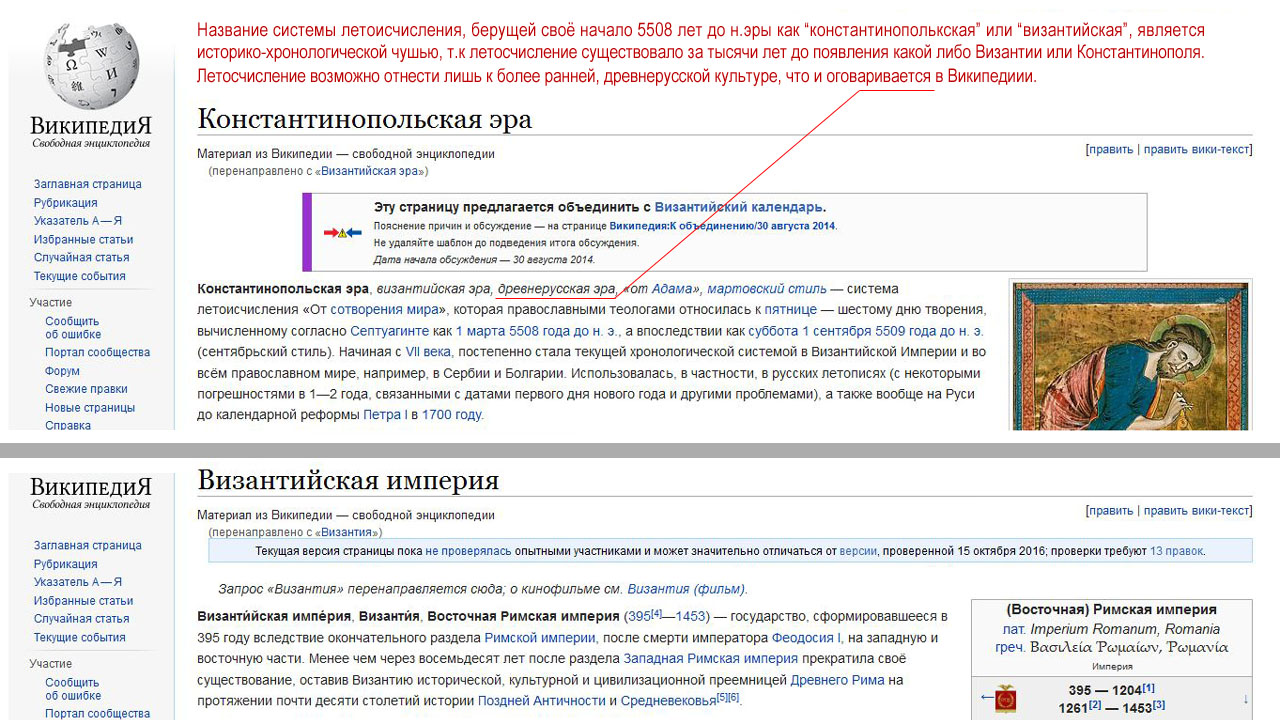The height and width of the screenshot is (720, 1280).
Task: Click the греч. language link in the infobox
Action: coord(1012,648)
